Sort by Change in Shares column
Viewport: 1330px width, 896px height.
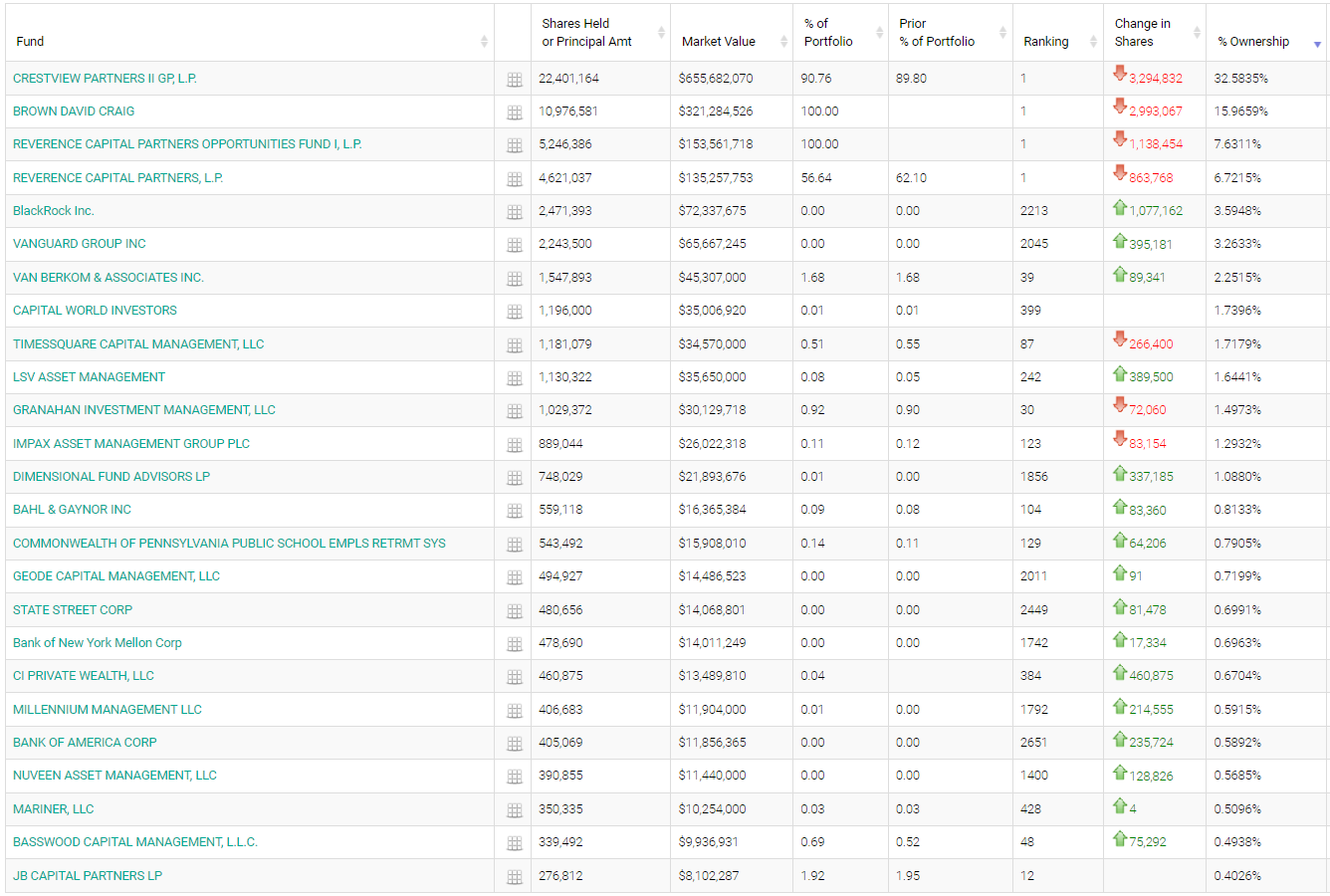point(1155,33)
